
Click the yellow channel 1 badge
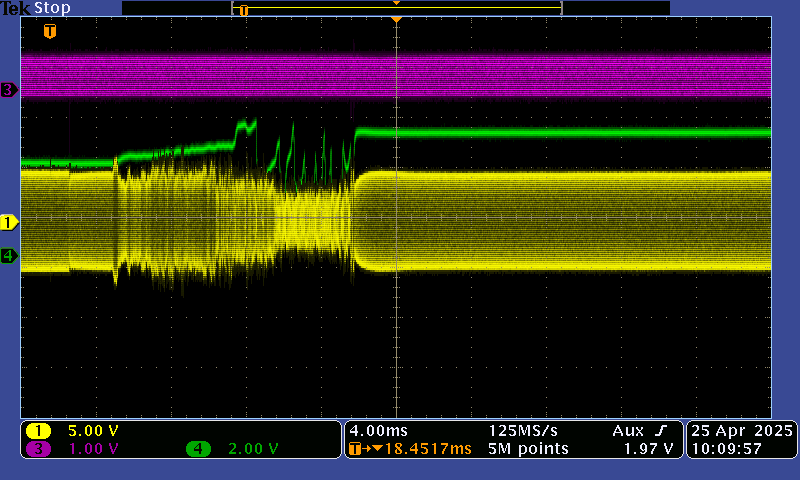[x=39, y=431]
